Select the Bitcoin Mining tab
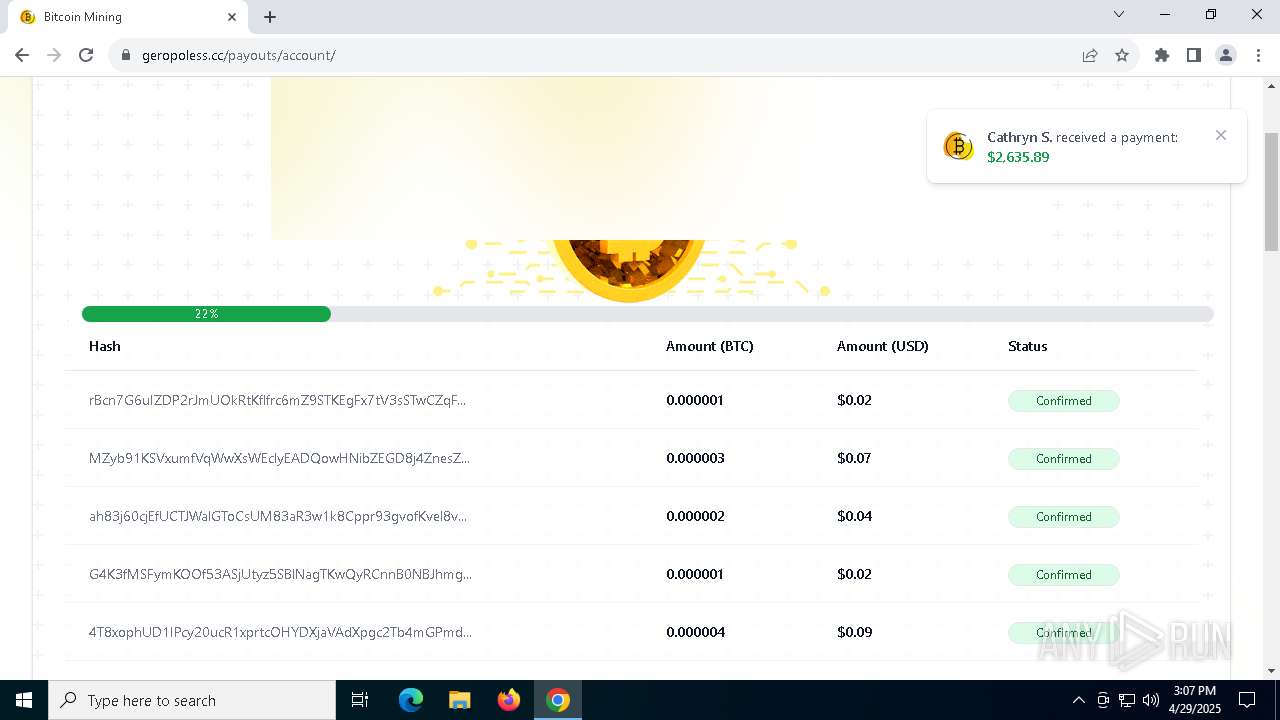The height and width of the screenshot is (720, 1280). tap(128, 17)
